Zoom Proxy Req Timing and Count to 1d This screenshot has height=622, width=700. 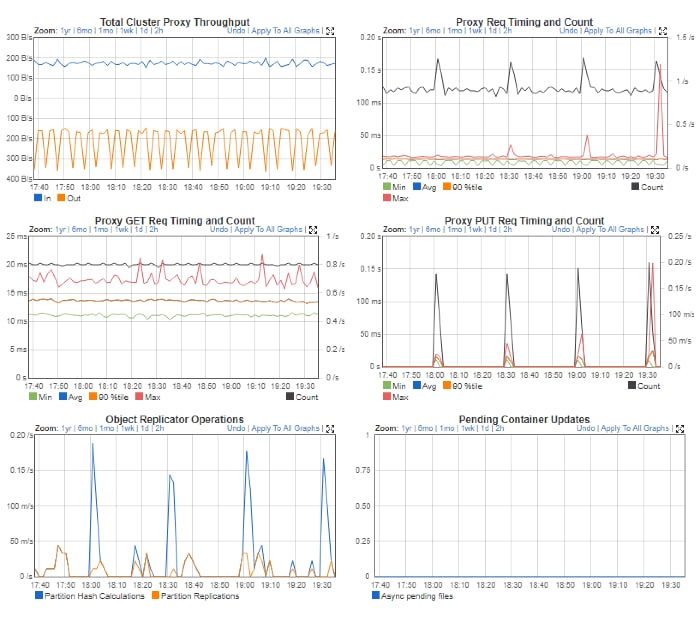tap(492, 30)
